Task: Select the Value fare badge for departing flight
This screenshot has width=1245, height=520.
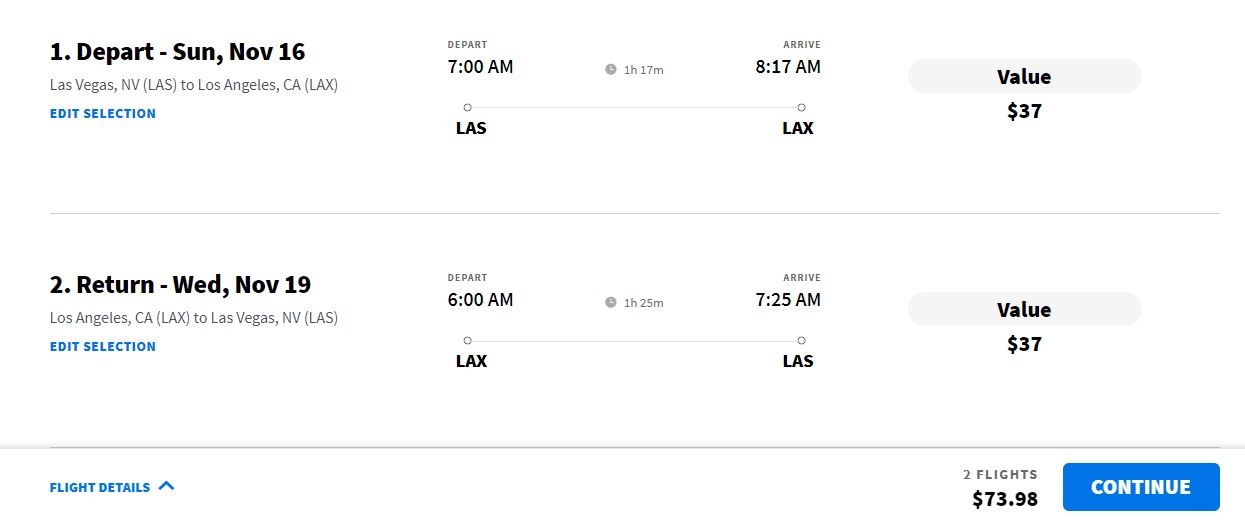Action: 1024,77
